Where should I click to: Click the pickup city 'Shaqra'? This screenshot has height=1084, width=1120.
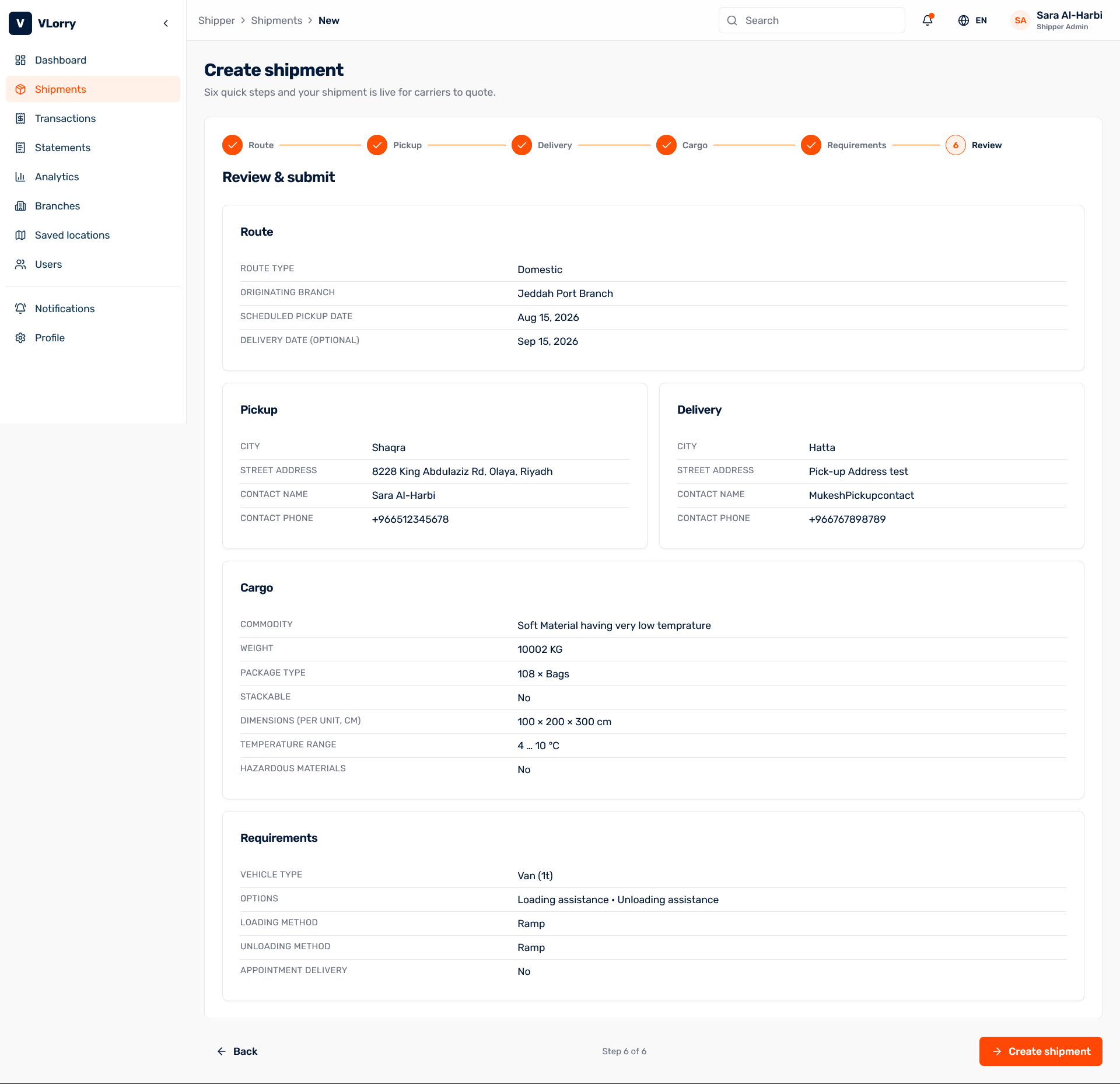coord(388,447)
